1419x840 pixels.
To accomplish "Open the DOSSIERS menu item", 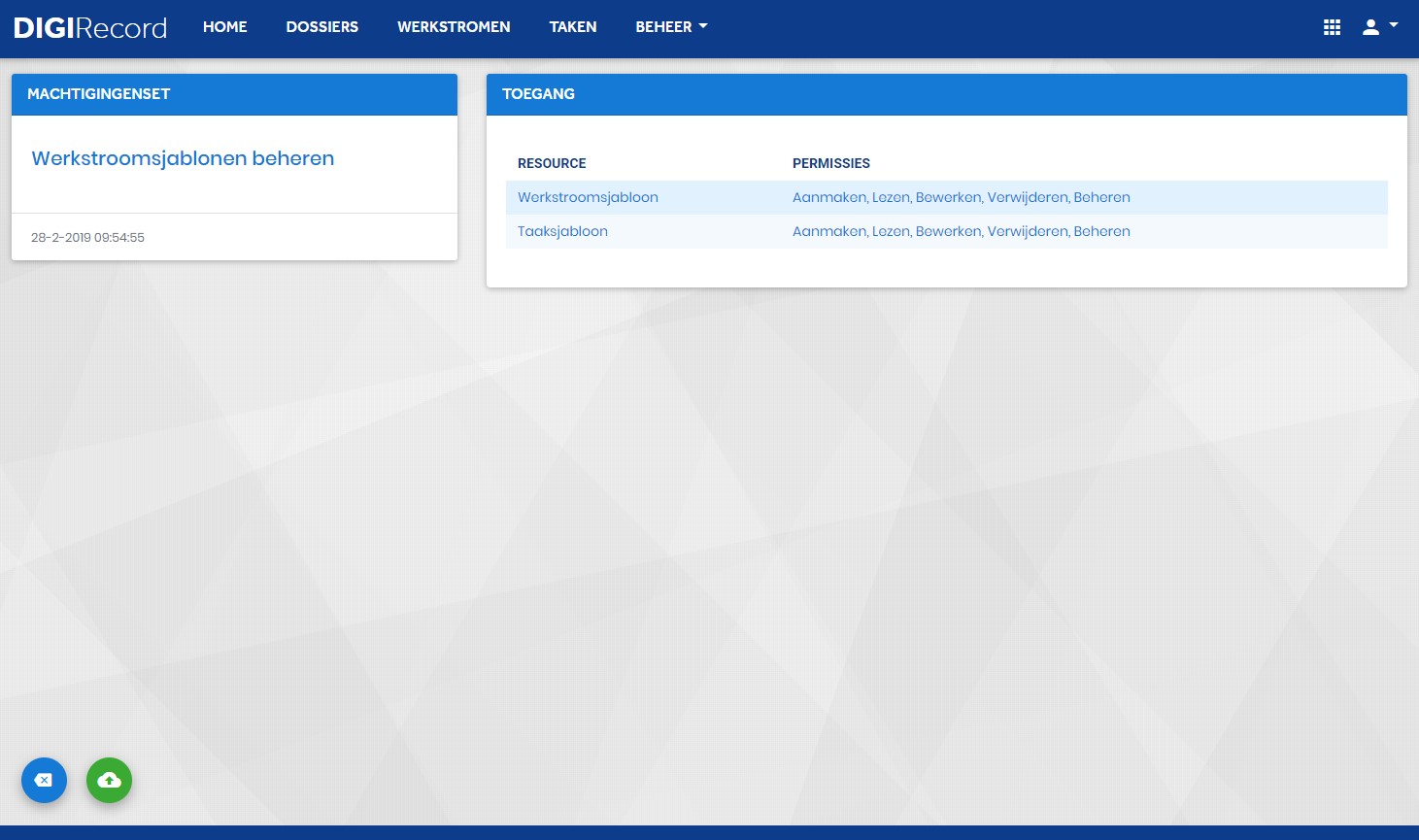I will [322, 27].
